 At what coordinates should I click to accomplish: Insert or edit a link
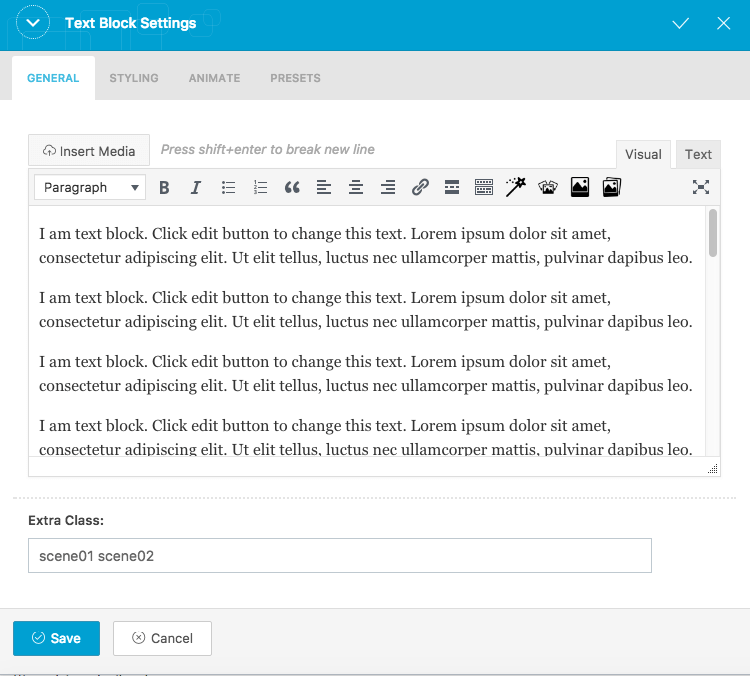coord(420,187)
